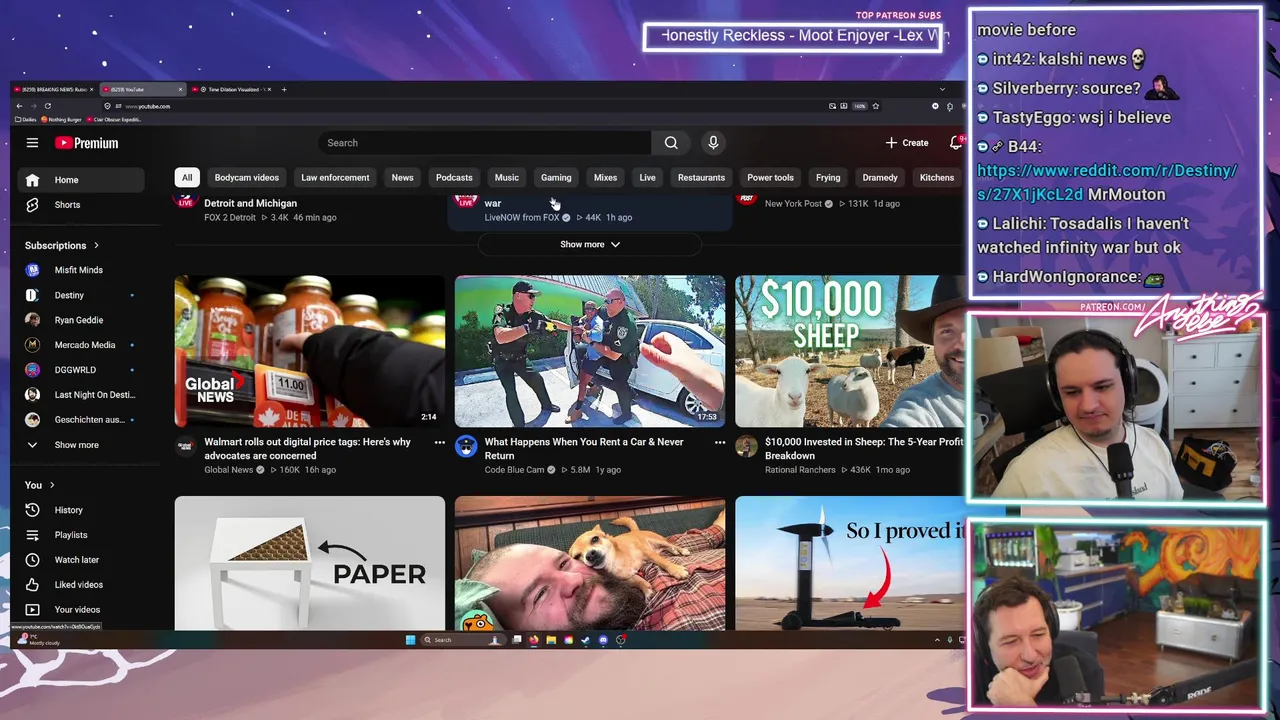Reload the page in browser

pos(48,106)
